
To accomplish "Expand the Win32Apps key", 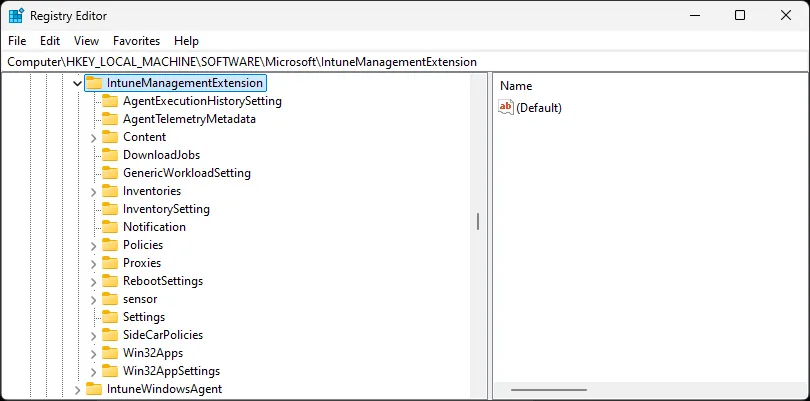I will (x=94, y=353).
